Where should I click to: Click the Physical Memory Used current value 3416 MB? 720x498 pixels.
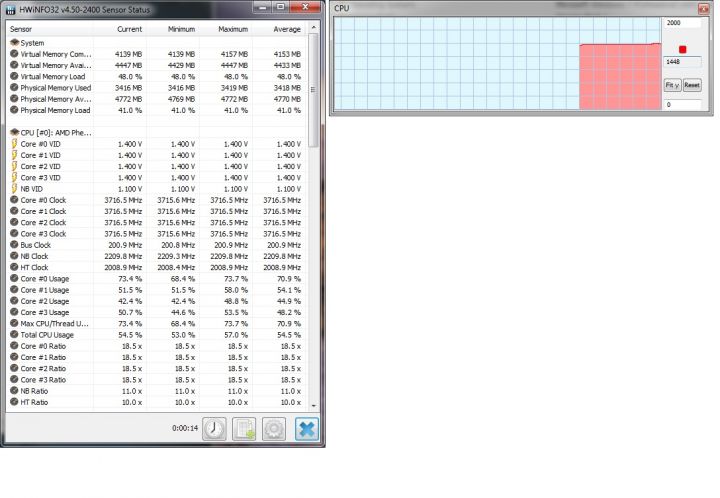tap(128, 88)
